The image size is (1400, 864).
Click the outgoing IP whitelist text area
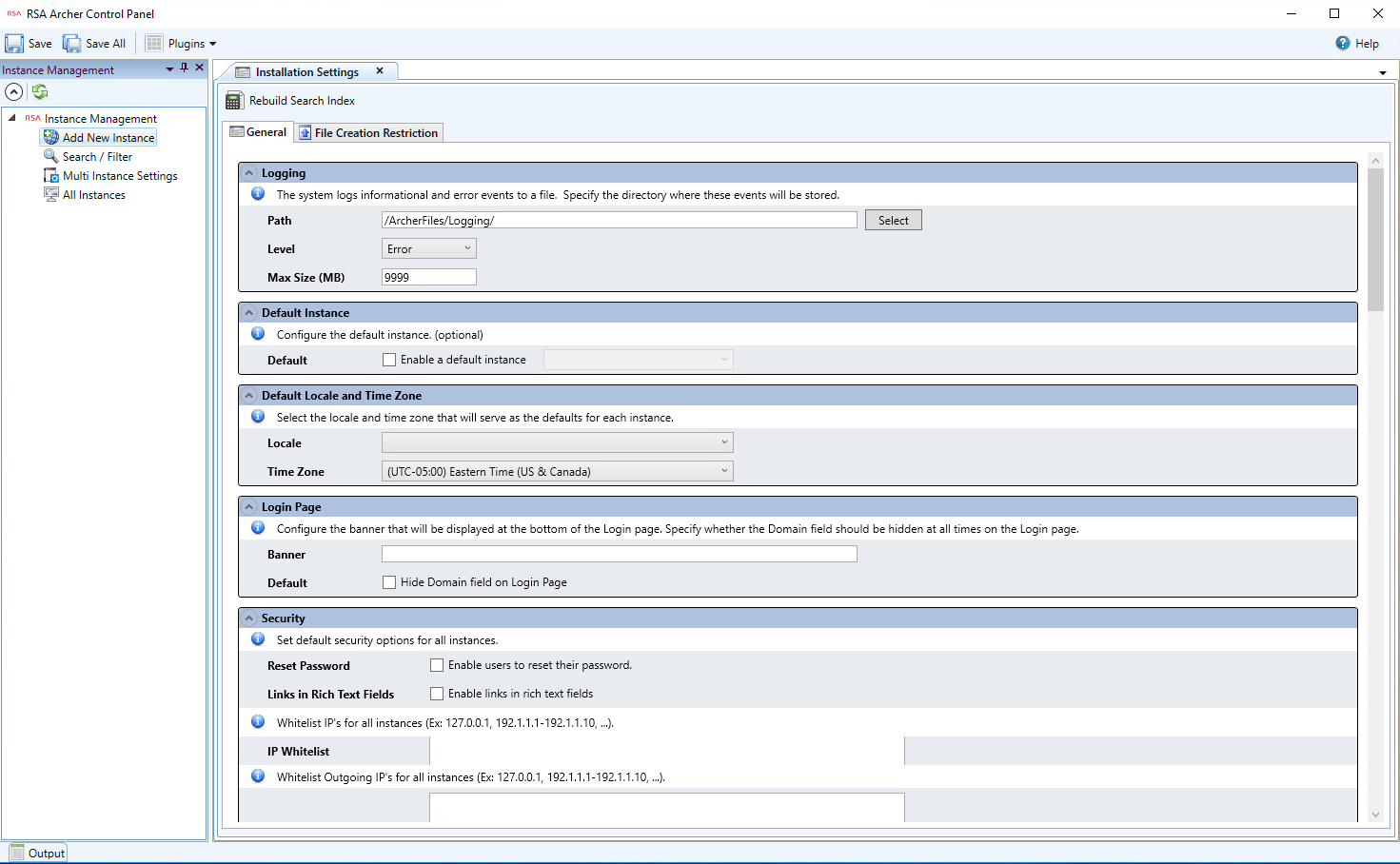click(667, 807)
